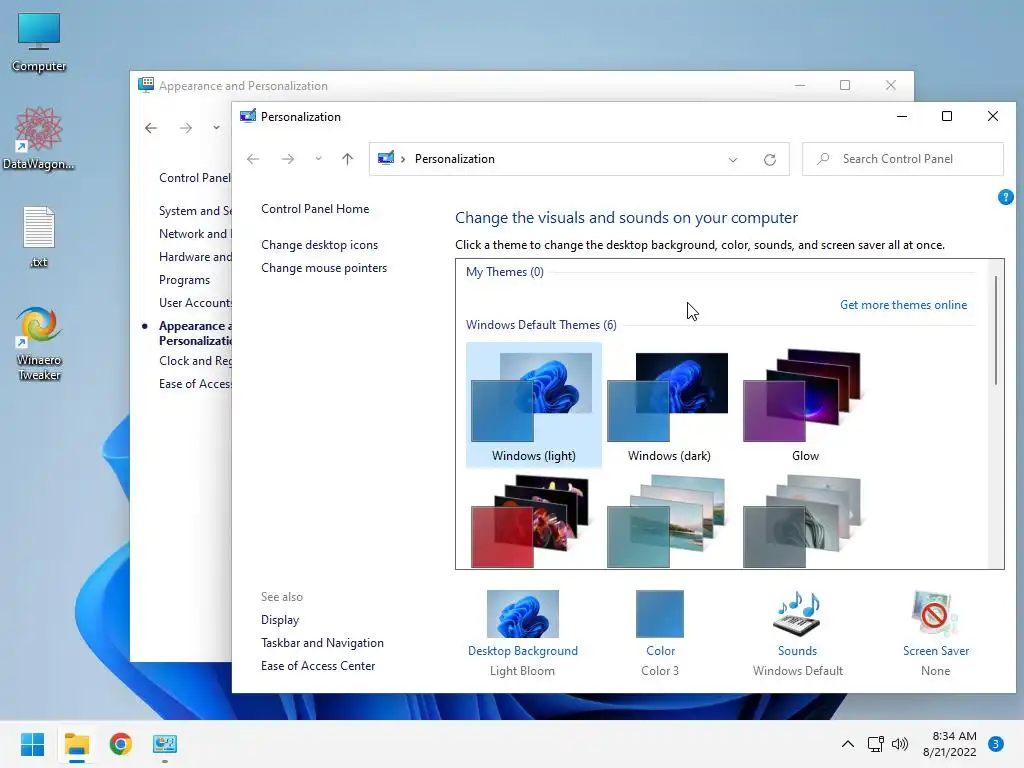
Task: Open the Computer desktop icon
Action: (x=39, y=42)
